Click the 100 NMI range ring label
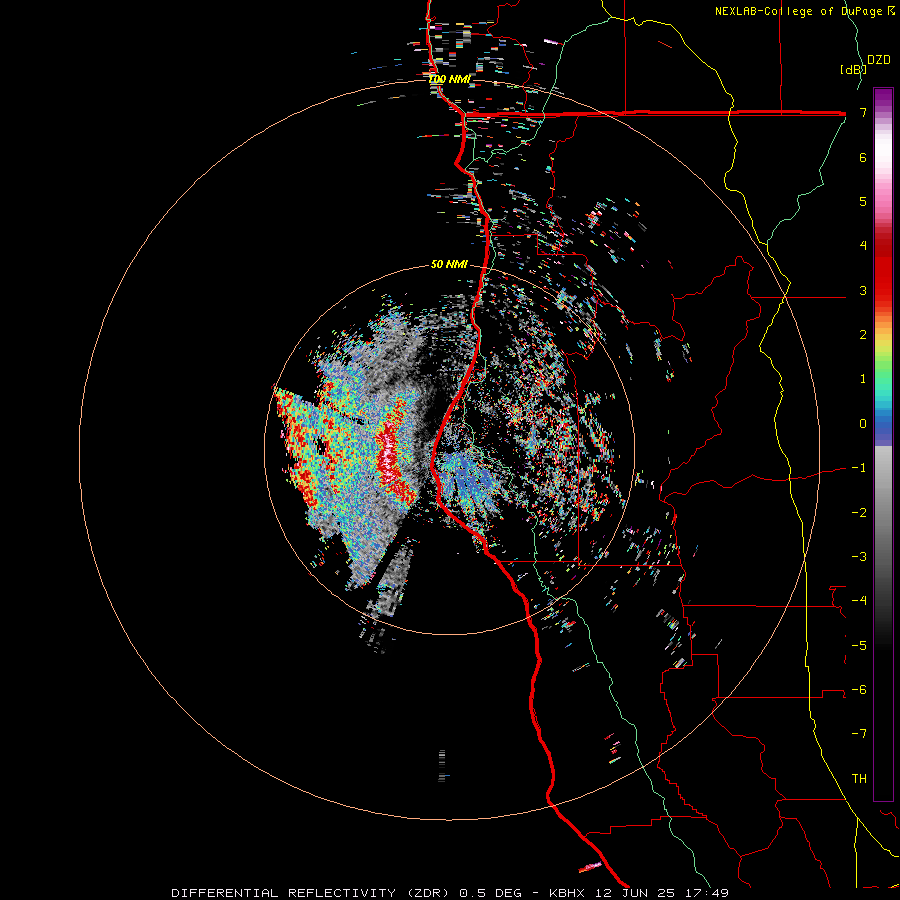This screenshot has width=900, height=900. (x=449, y=79)
